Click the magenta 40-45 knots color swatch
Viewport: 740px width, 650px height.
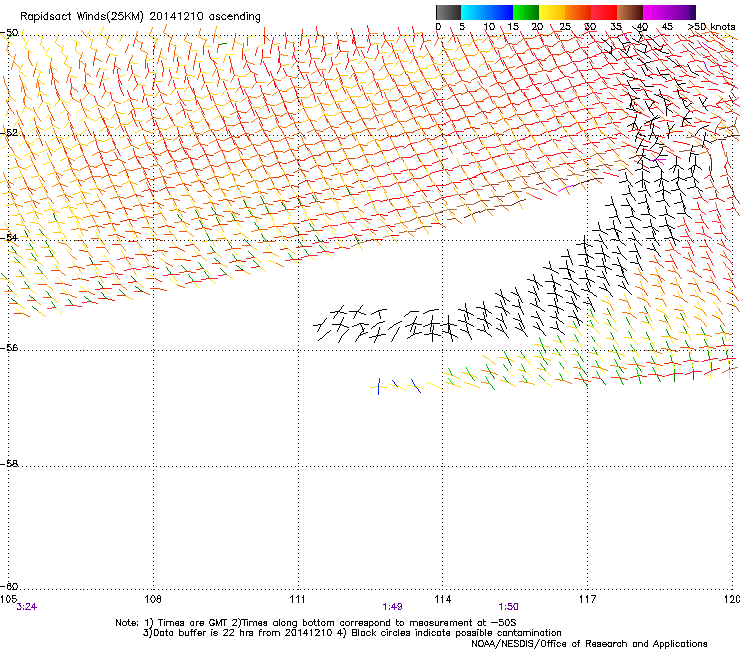[x=656, y=12]
